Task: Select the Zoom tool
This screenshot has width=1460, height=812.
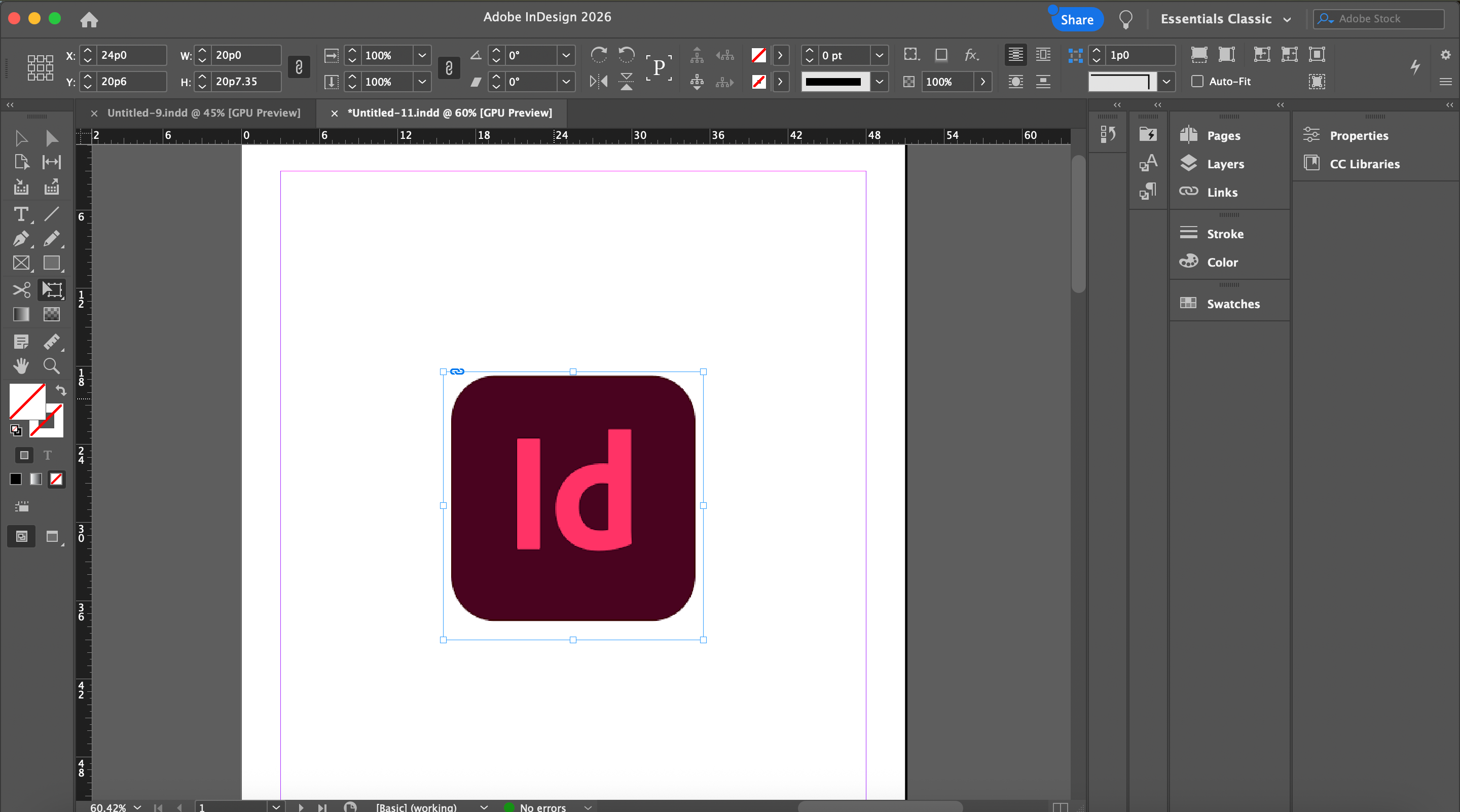Action: pos(52,366)
